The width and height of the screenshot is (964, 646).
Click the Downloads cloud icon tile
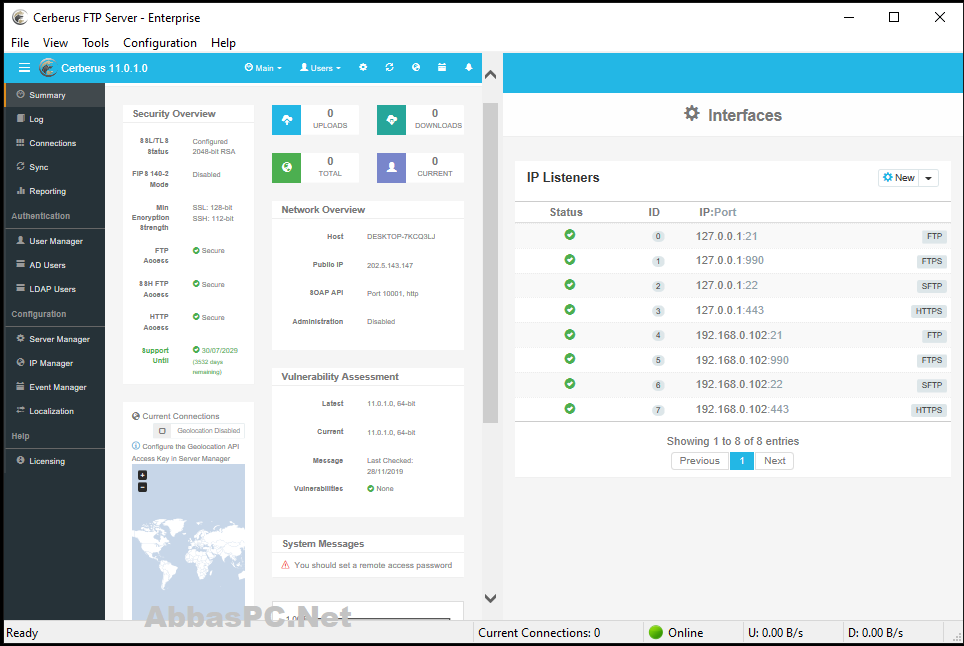pyautogui.click(x=391, y=120)
